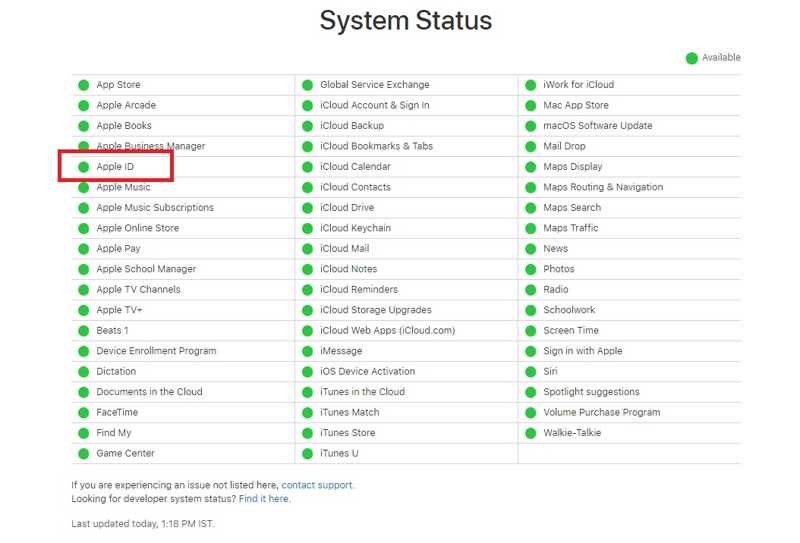
Task: Select the iCloud Reminders row
Action: (407, 289)
